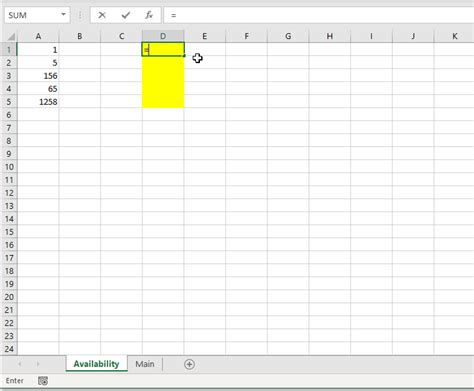
Task: Select column A header
Action: tap(38, 36)
